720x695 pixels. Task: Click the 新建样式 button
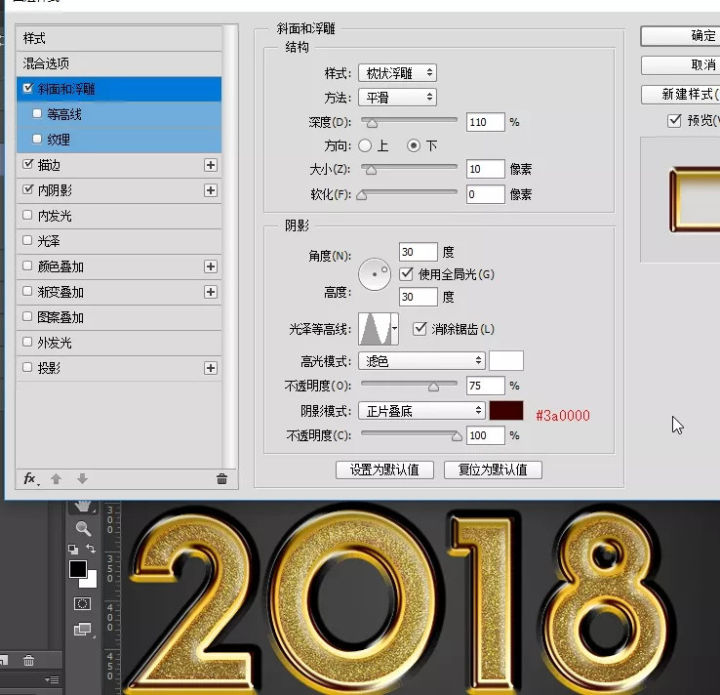pos(681,95)
